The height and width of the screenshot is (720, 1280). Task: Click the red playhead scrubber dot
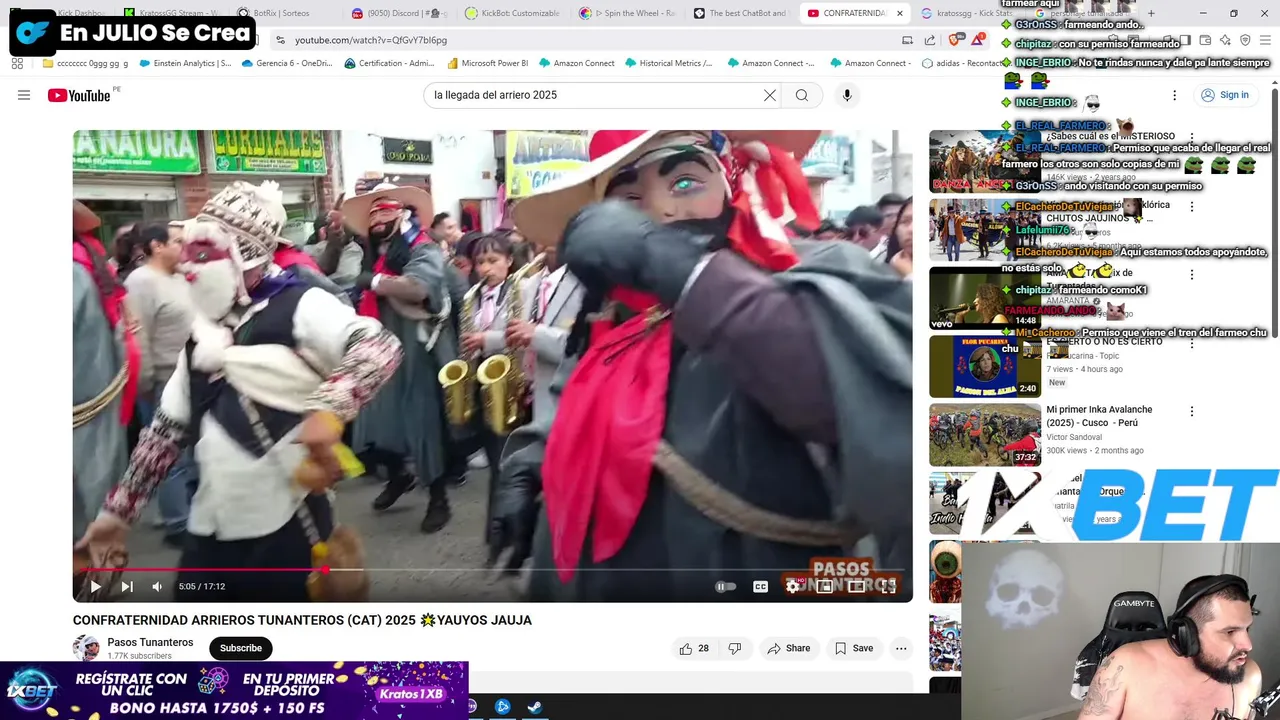(326, 570)
